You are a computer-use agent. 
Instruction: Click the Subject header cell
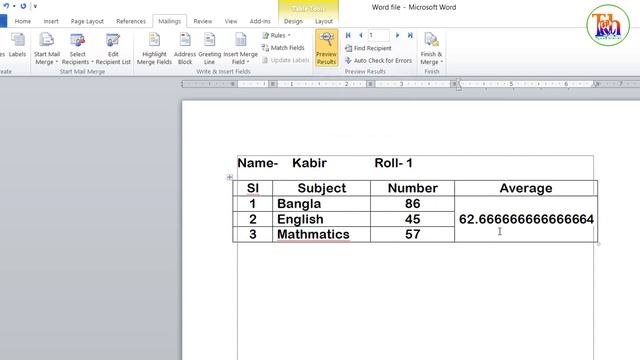point(321,188)
